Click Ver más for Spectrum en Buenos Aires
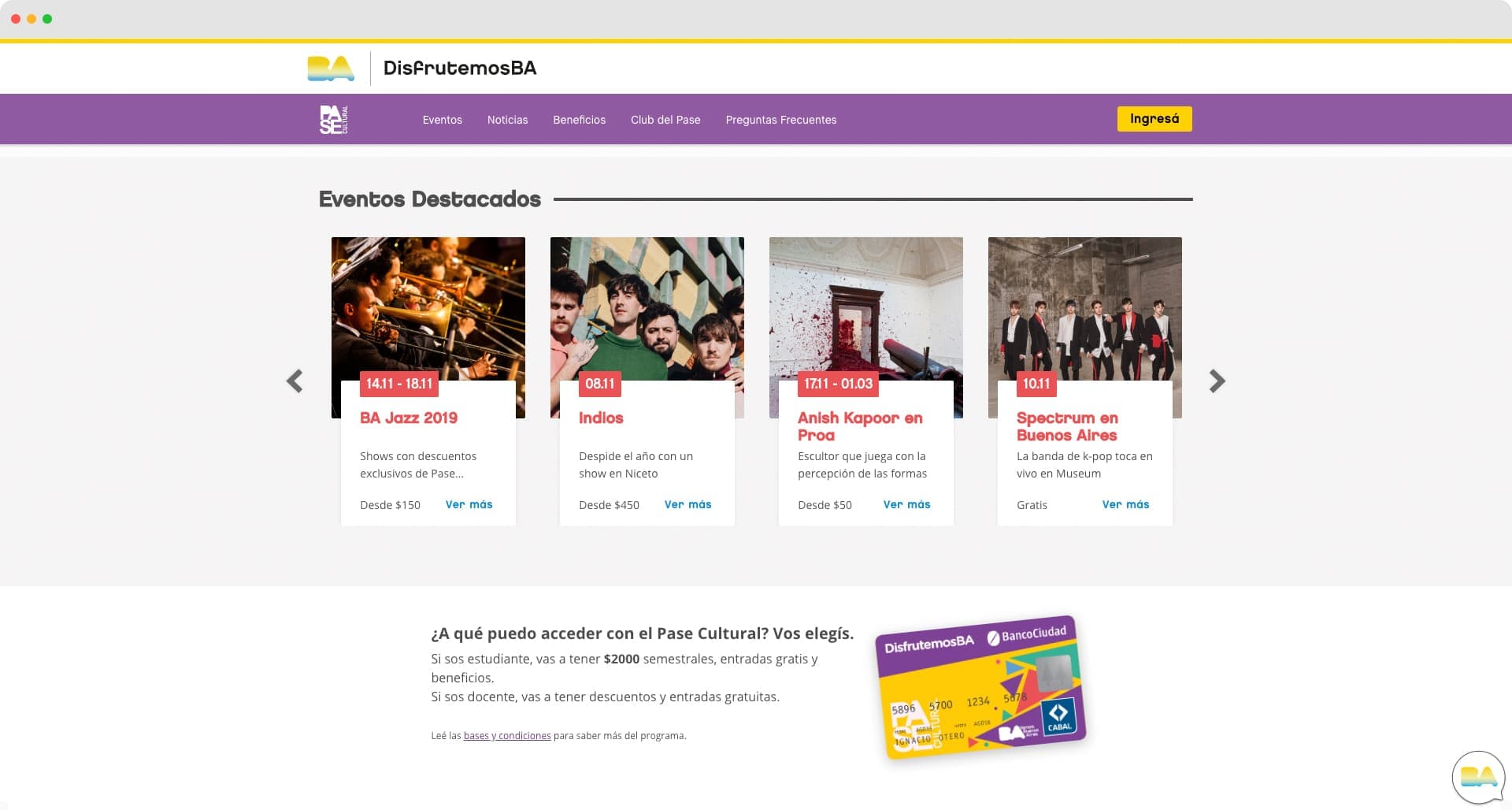Screen dimensions: 1512x810 [1125, 504]
